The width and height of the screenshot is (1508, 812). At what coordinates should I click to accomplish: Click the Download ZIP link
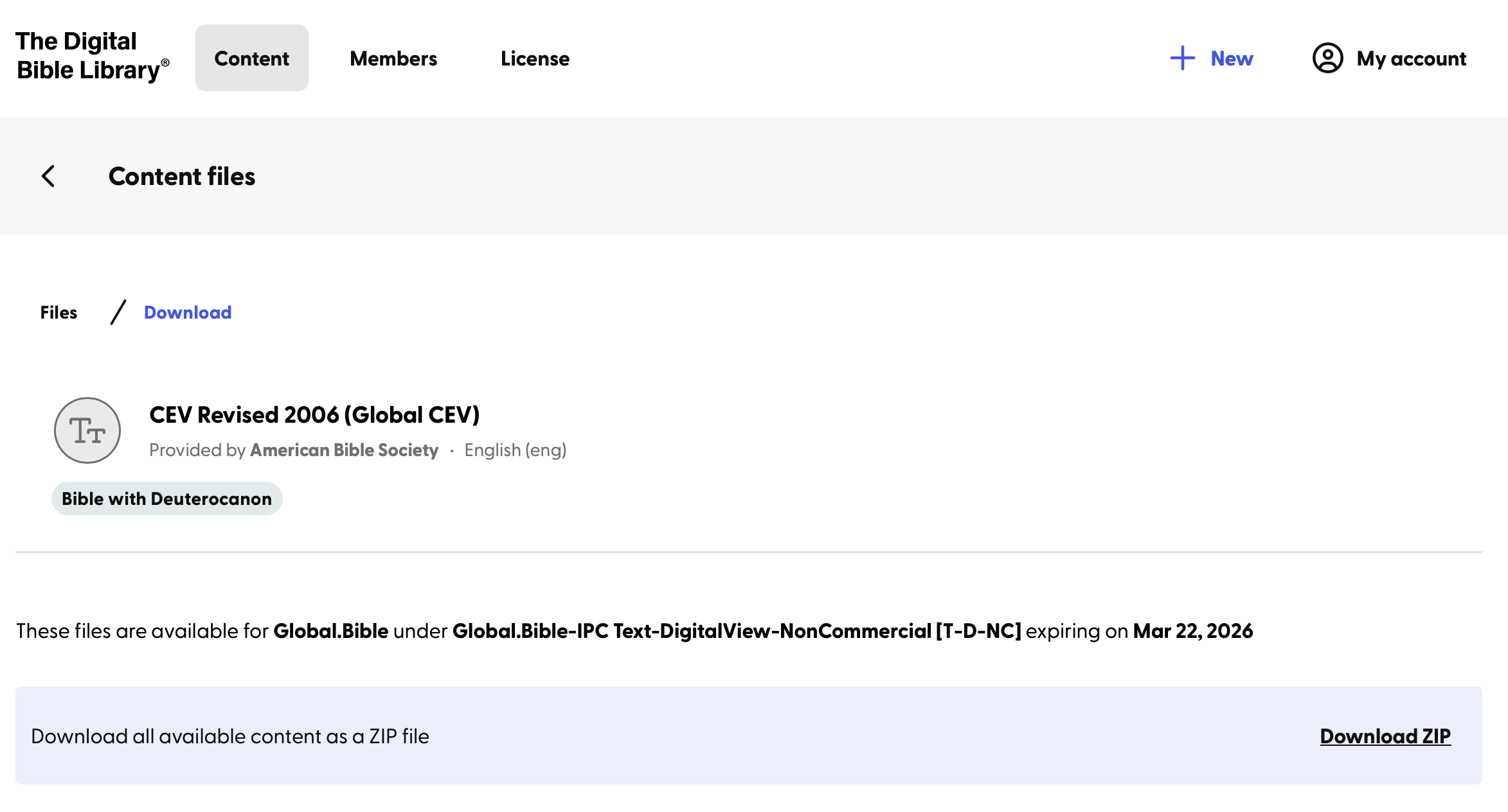click(x=1385, y=736)
